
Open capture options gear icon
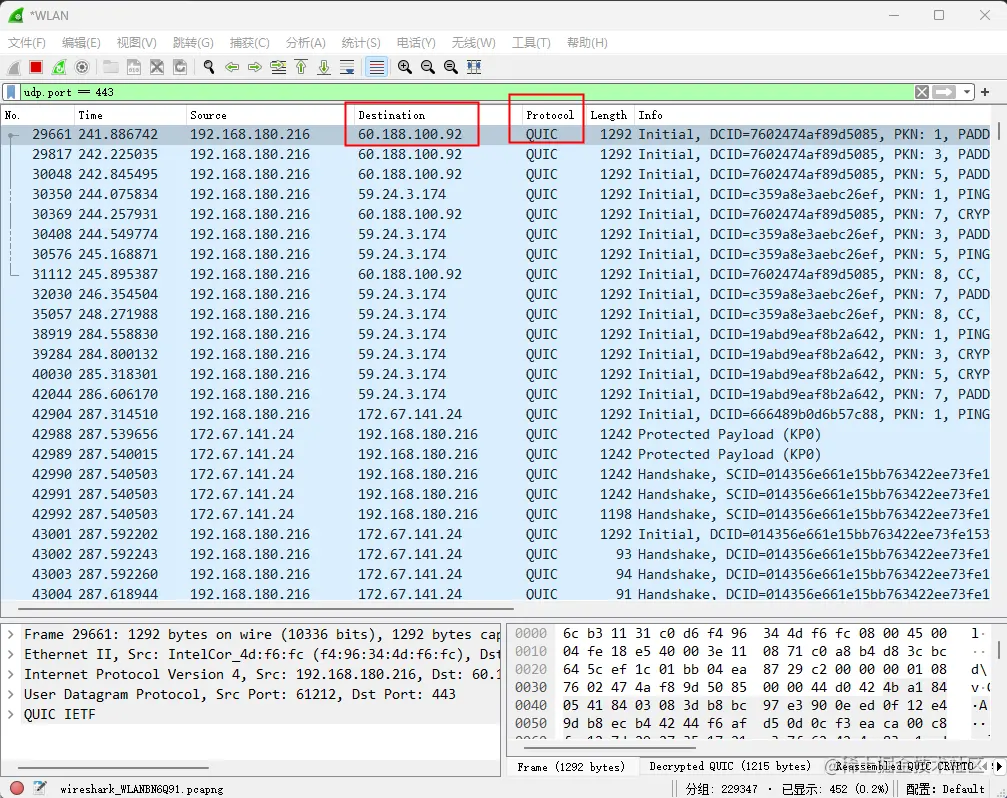82,67
